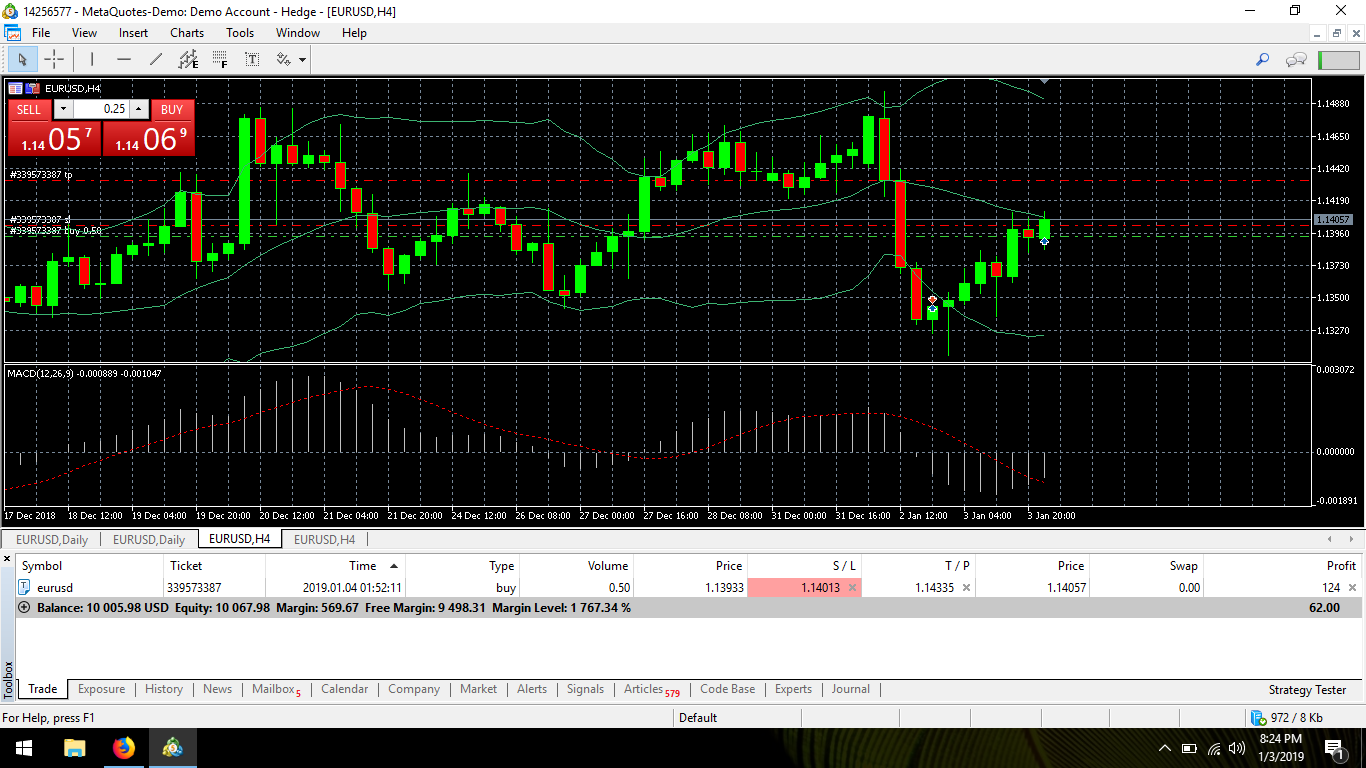This screenshot has height=768, width=1366.
Task: Open Firefox from the taskbar
Action: (x=124, y=748)
